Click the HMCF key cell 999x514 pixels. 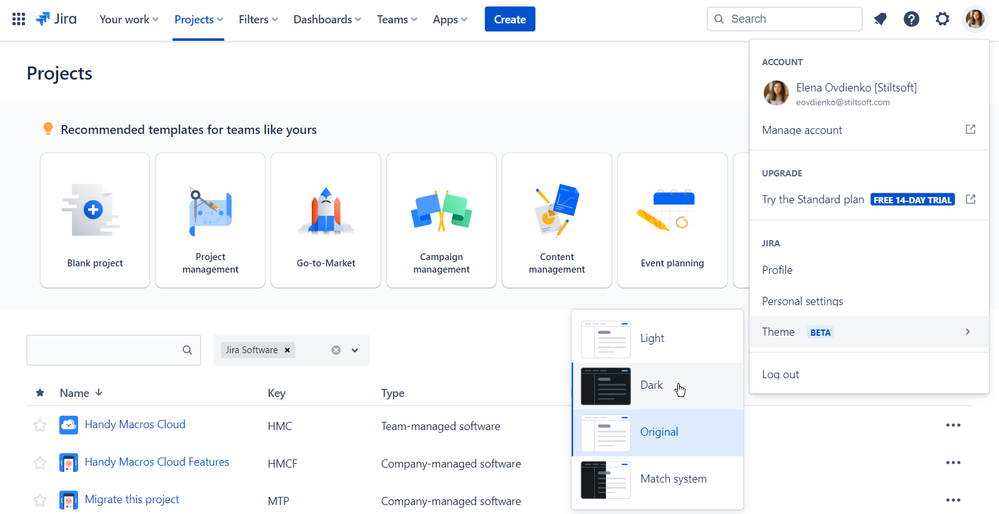tap(282, 464)
